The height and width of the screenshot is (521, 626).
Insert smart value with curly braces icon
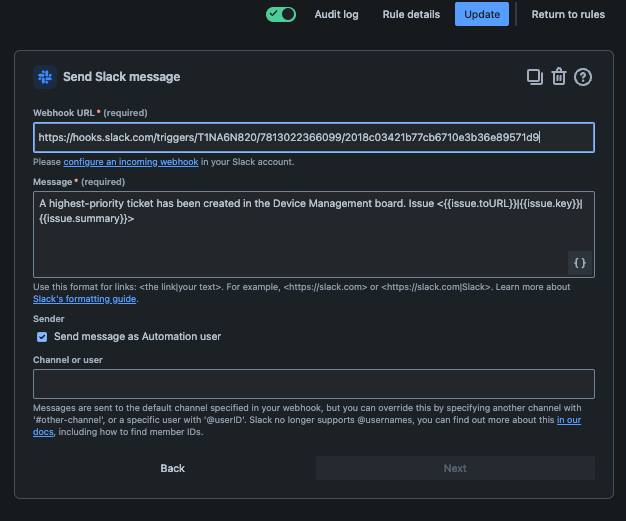pyautogui.click(x=579, y=263)
